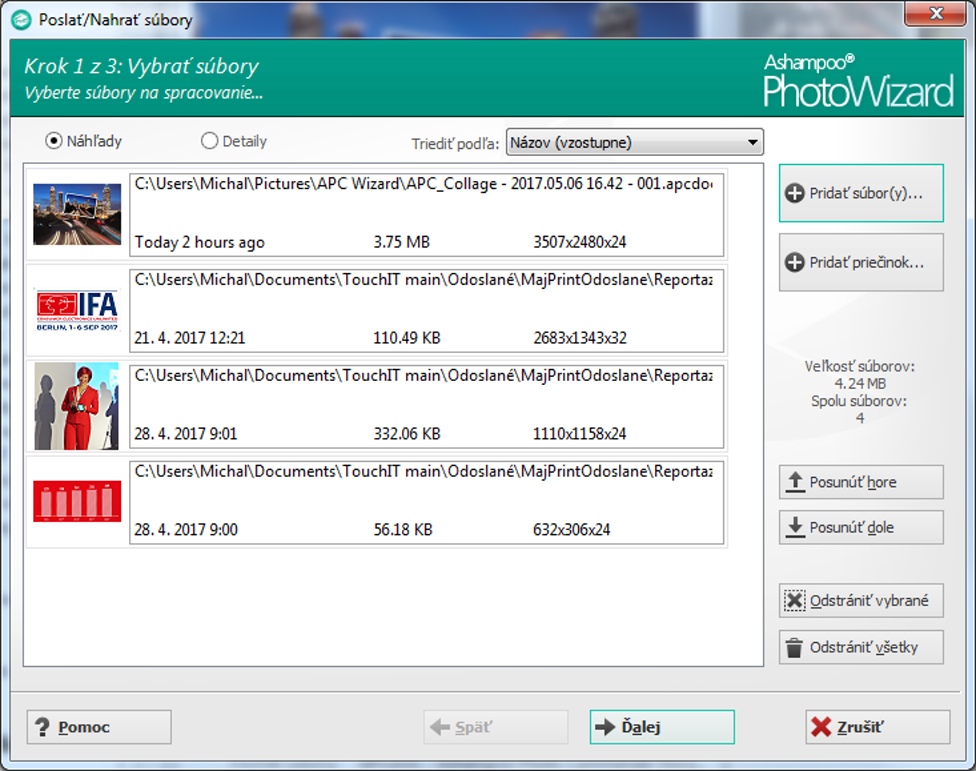The image size is (976, 771).
Task: Open the Triediť podľa sort dropdown
Action: (x=634, y=142)
